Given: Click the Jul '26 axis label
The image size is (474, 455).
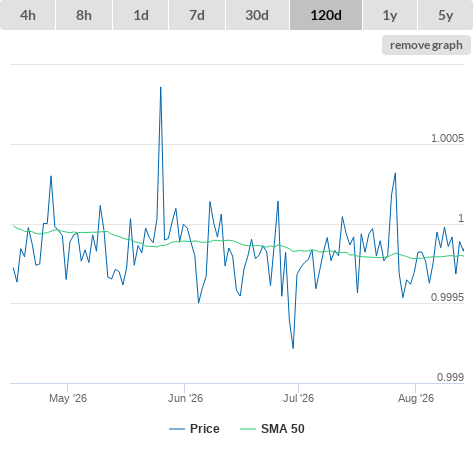Looking at the screenshot, I should tap(298, 398).
